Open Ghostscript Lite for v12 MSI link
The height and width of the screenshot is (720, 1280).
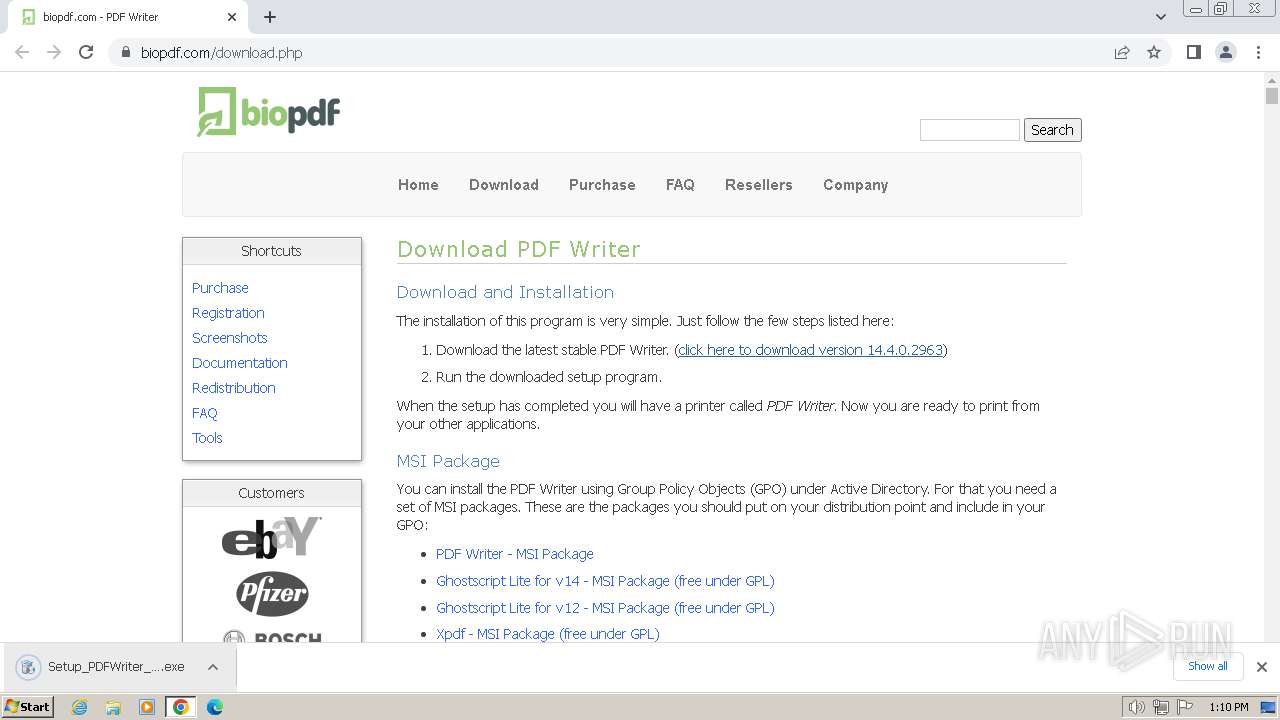605,608
